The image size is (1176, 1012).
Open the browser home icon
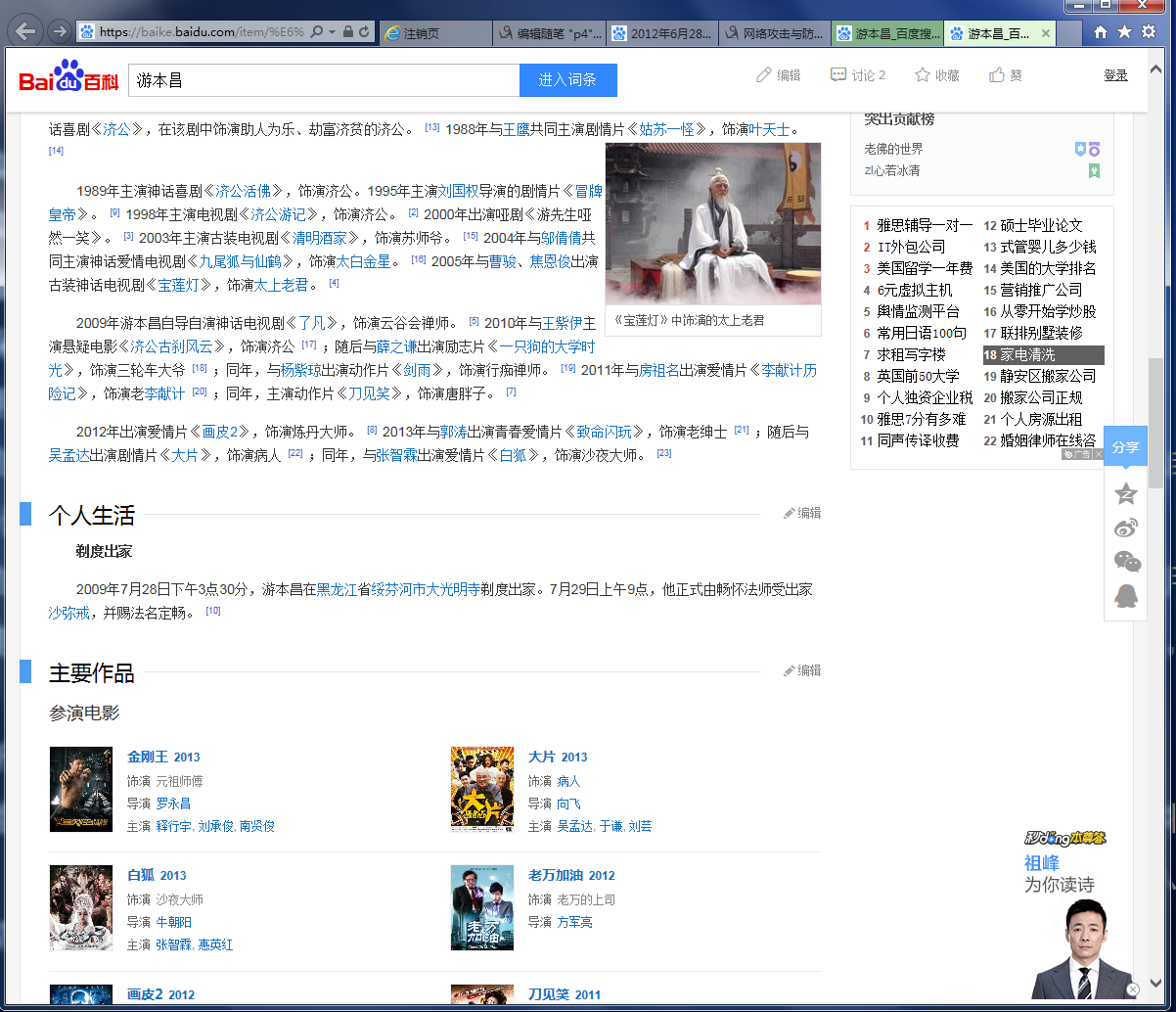coord(1101,32)
